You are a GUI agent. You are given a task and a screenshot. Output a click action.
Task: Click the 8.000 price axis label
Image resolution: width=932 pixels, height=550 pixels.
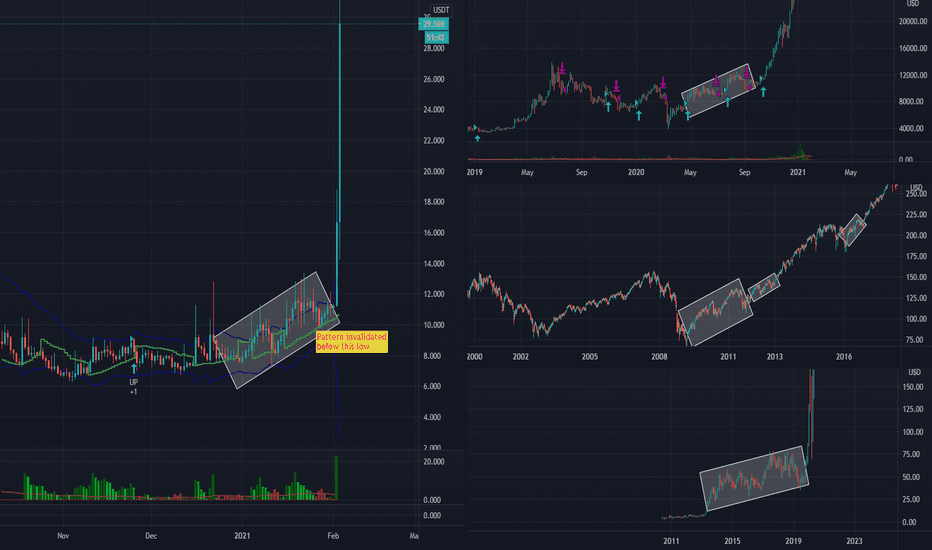(432, 356)
